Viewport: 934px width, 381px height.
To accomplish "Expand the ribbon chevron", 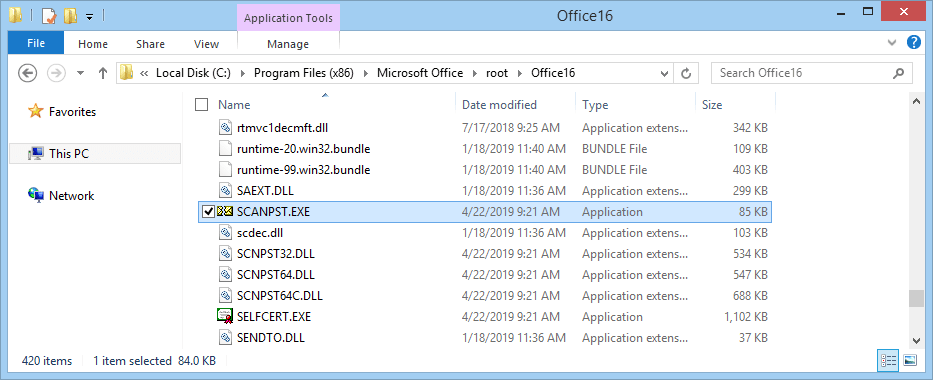I will (892, 43).
